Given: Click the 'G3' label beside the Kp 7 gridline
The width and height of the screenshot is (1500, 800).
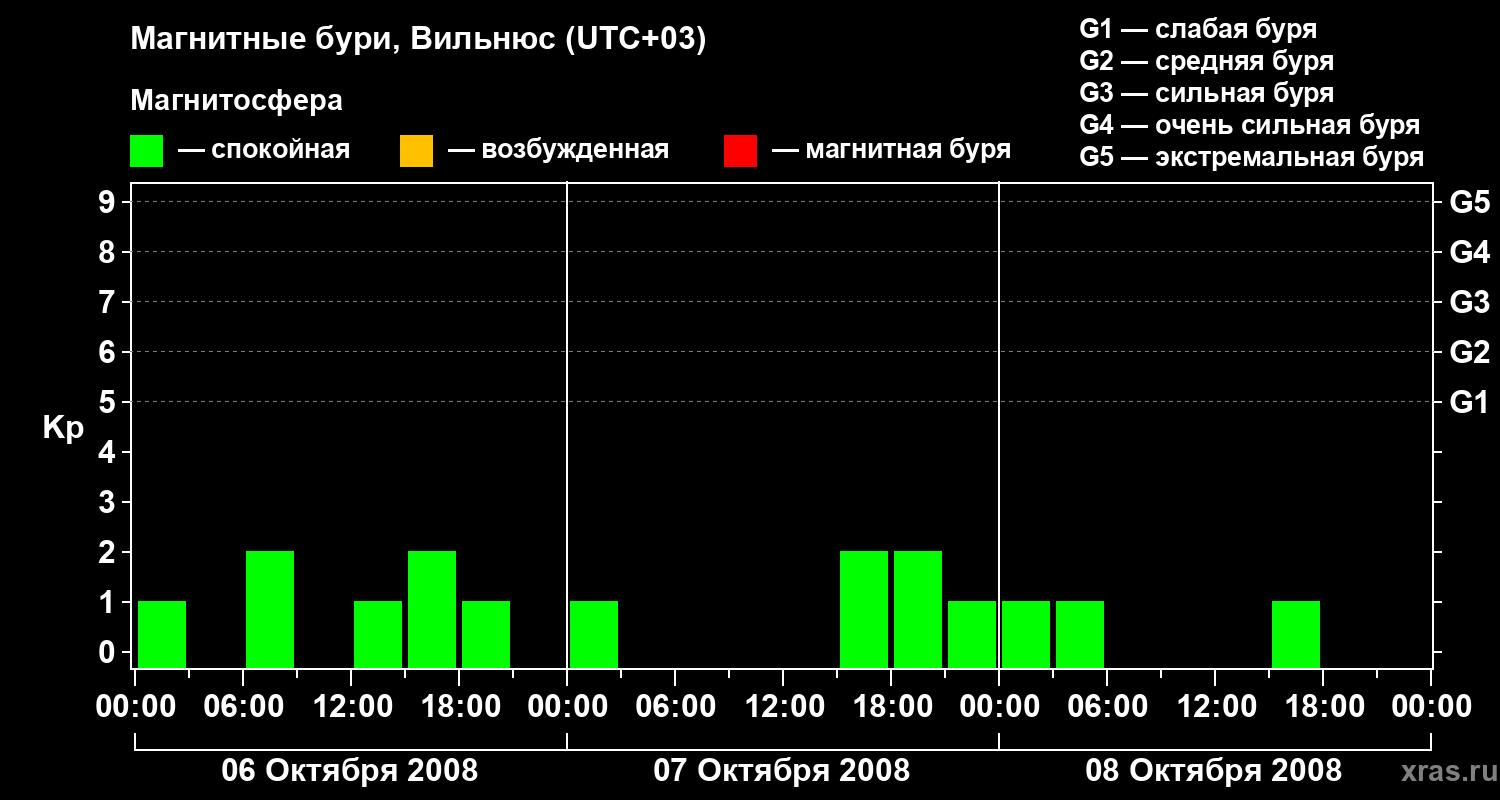Looking at the screenshot, I should 1469,302.
